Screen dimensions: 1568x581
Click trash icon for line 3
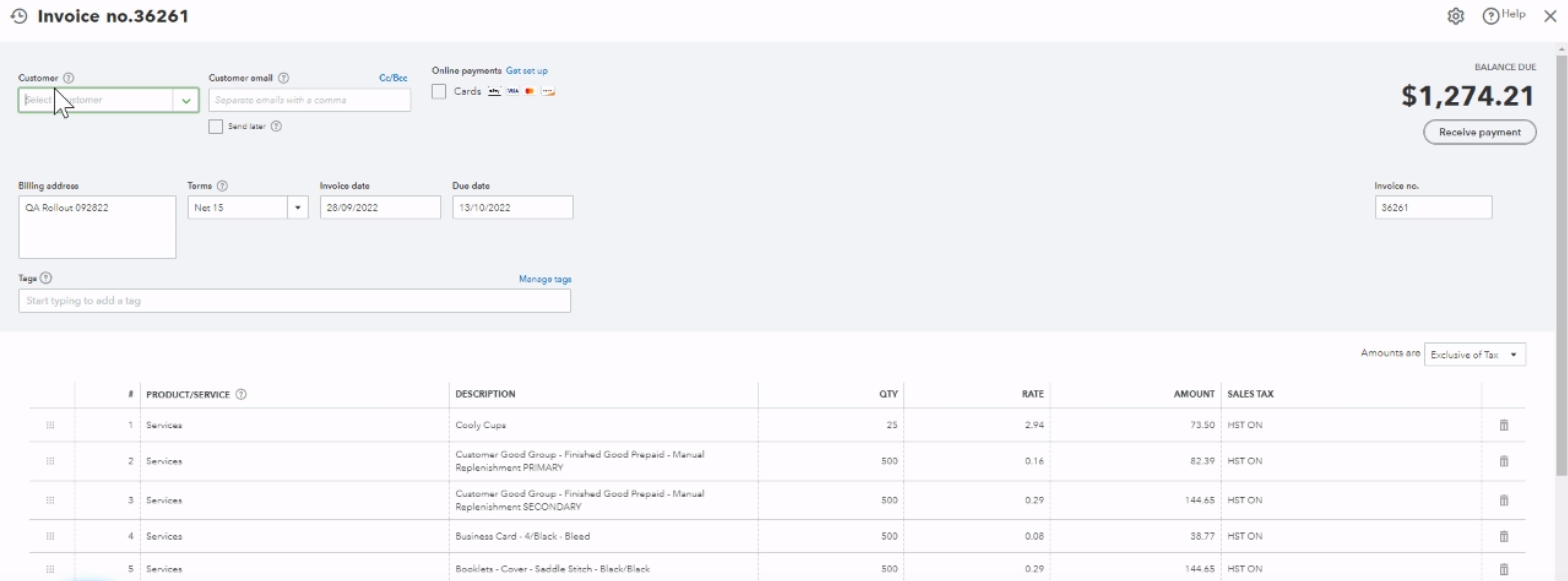click(x=1503, y=500)
